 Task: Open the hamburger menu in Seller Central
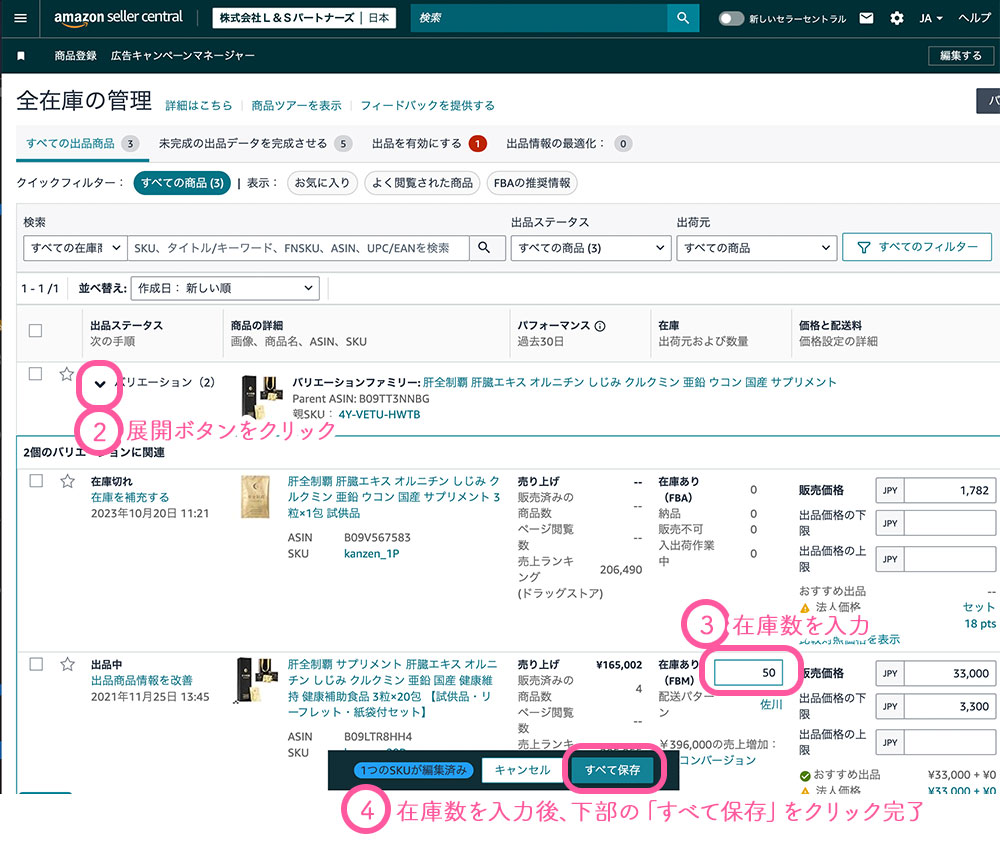click(22, 18)
